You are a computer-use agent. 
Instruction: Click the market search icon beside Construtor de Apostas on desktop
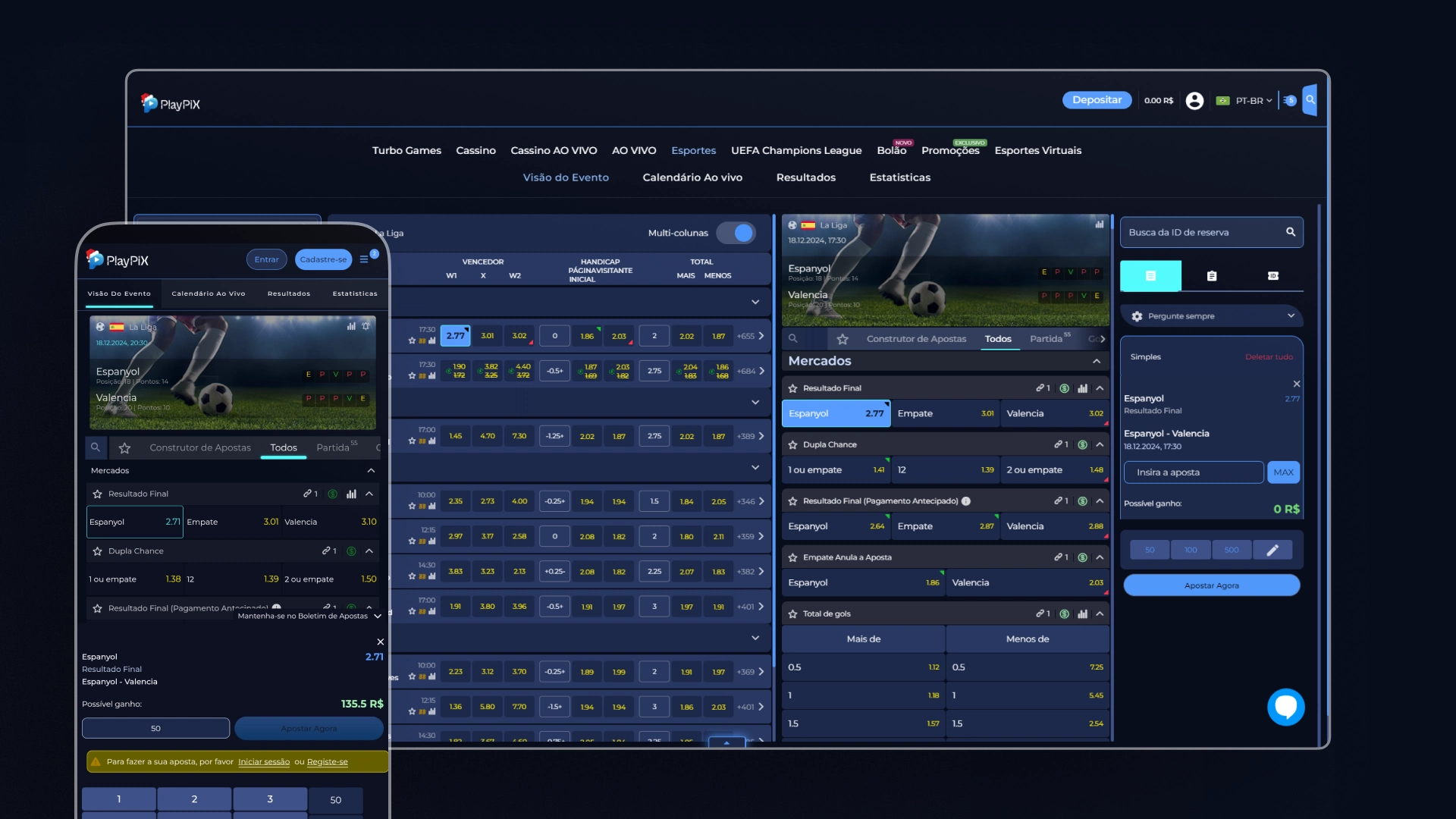[792, 339]
